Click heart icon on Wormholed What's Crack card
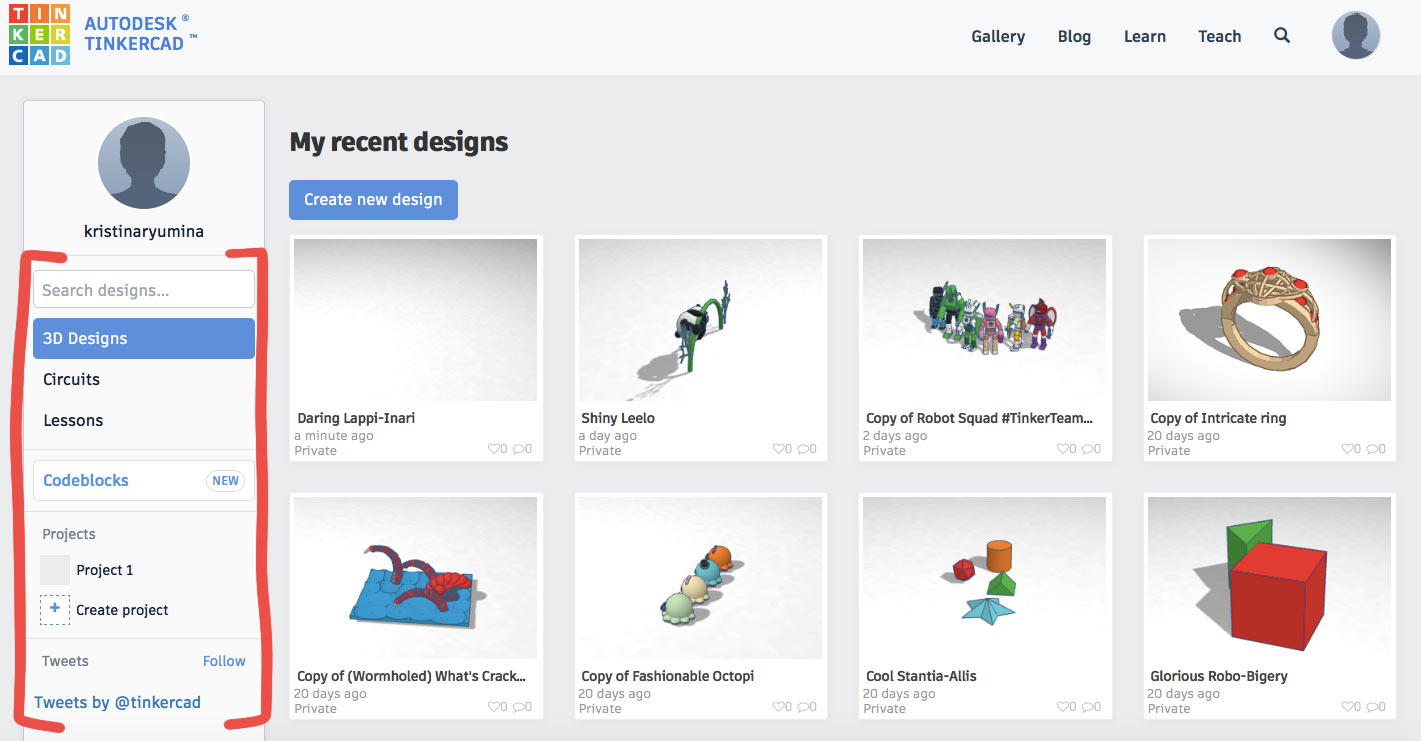 tap(494, 707)
